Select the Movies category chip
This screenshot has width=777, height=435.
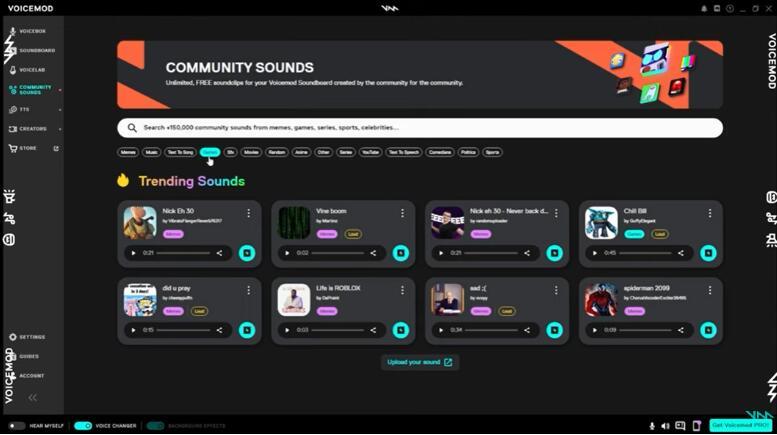click(251, 152)
